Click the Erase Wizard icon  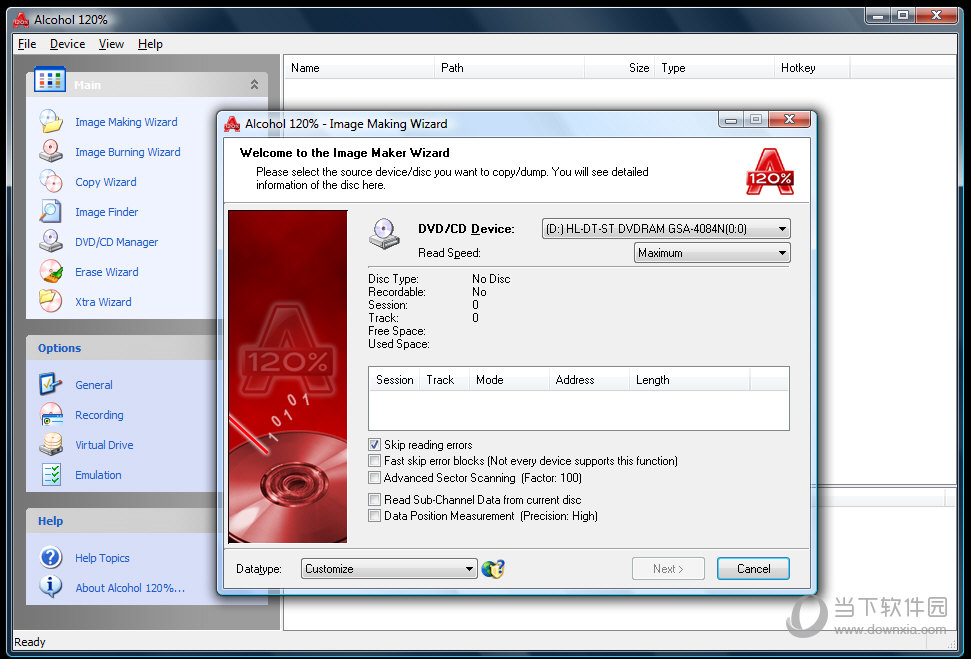tap(51, 271)
